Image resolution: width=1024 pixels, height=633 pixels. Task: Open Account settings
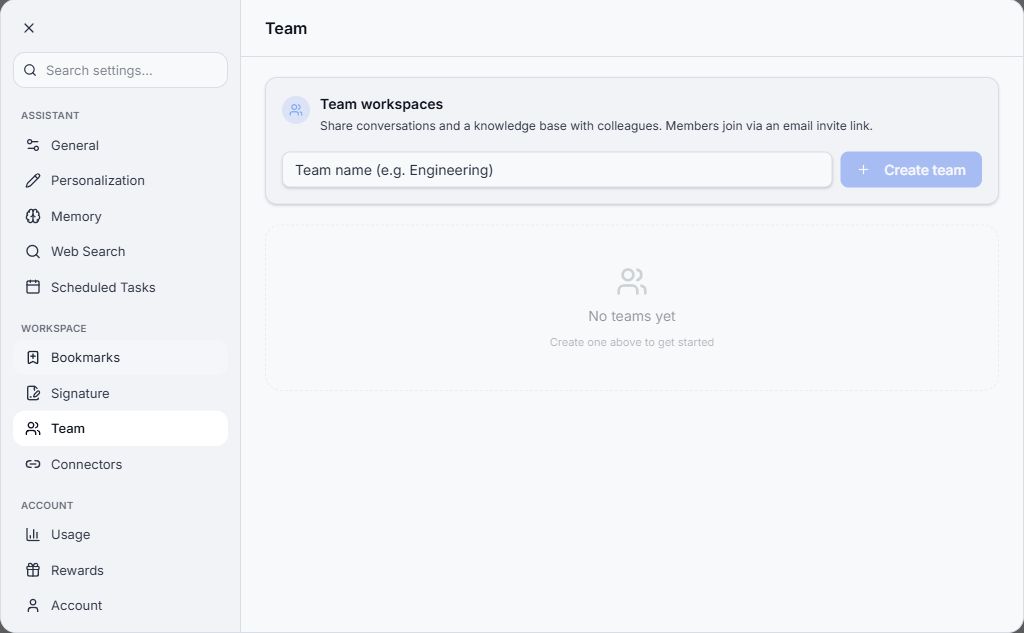click(120, 606)
